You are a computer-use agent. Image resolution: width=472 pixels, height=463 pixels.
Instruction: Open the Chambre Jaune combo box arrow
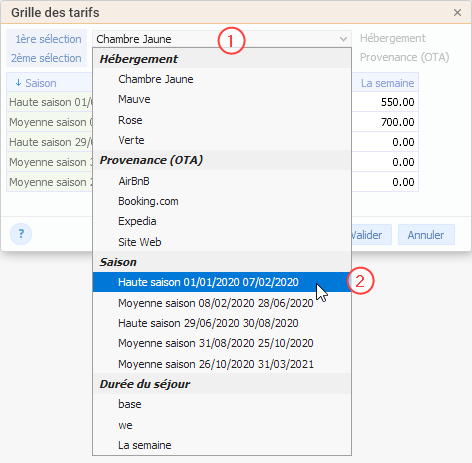point(343,39)
